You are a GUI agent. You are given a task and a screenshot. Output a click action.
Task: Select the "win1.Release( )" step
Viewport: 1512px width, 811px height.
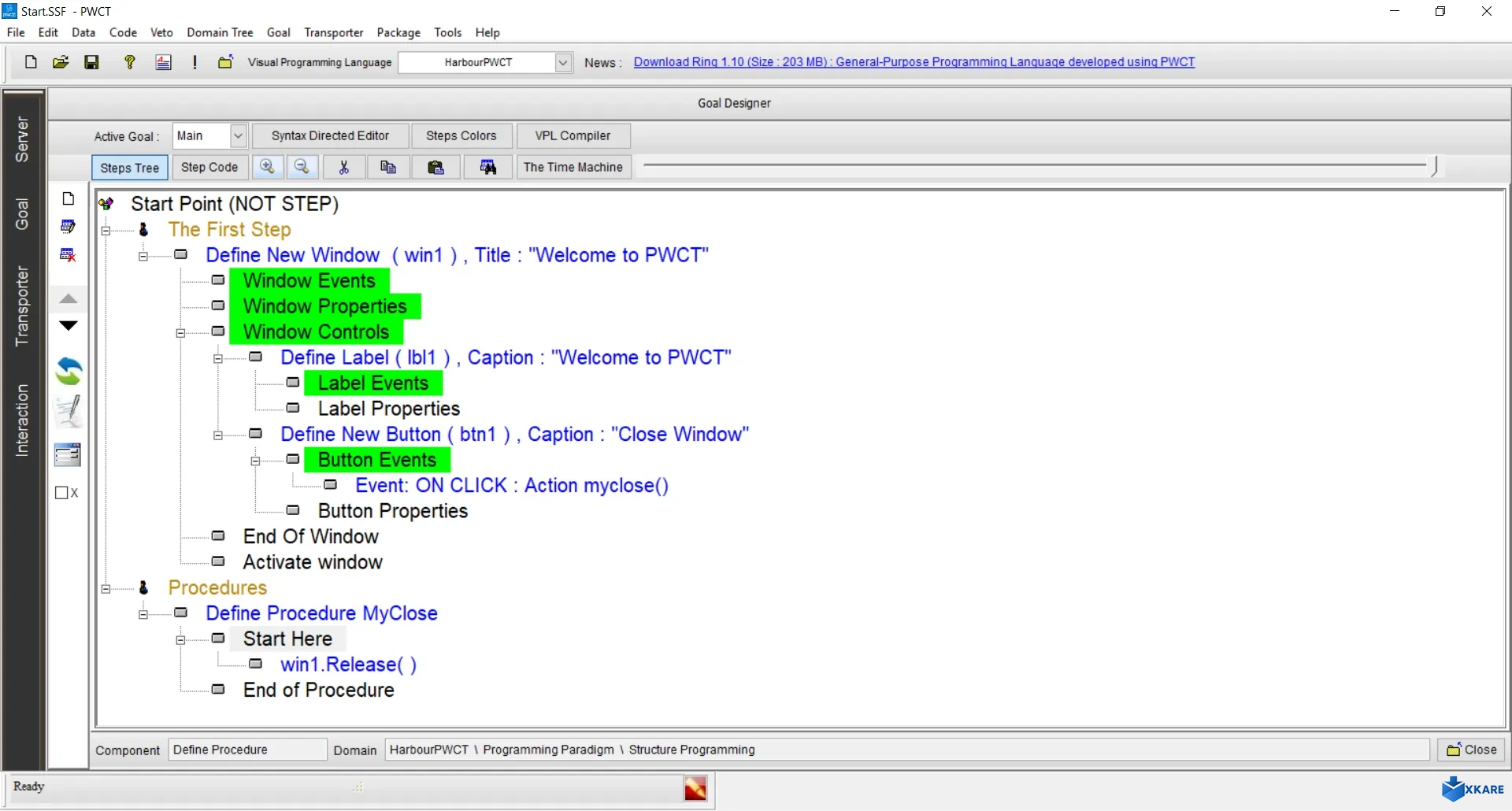(348, 665)
